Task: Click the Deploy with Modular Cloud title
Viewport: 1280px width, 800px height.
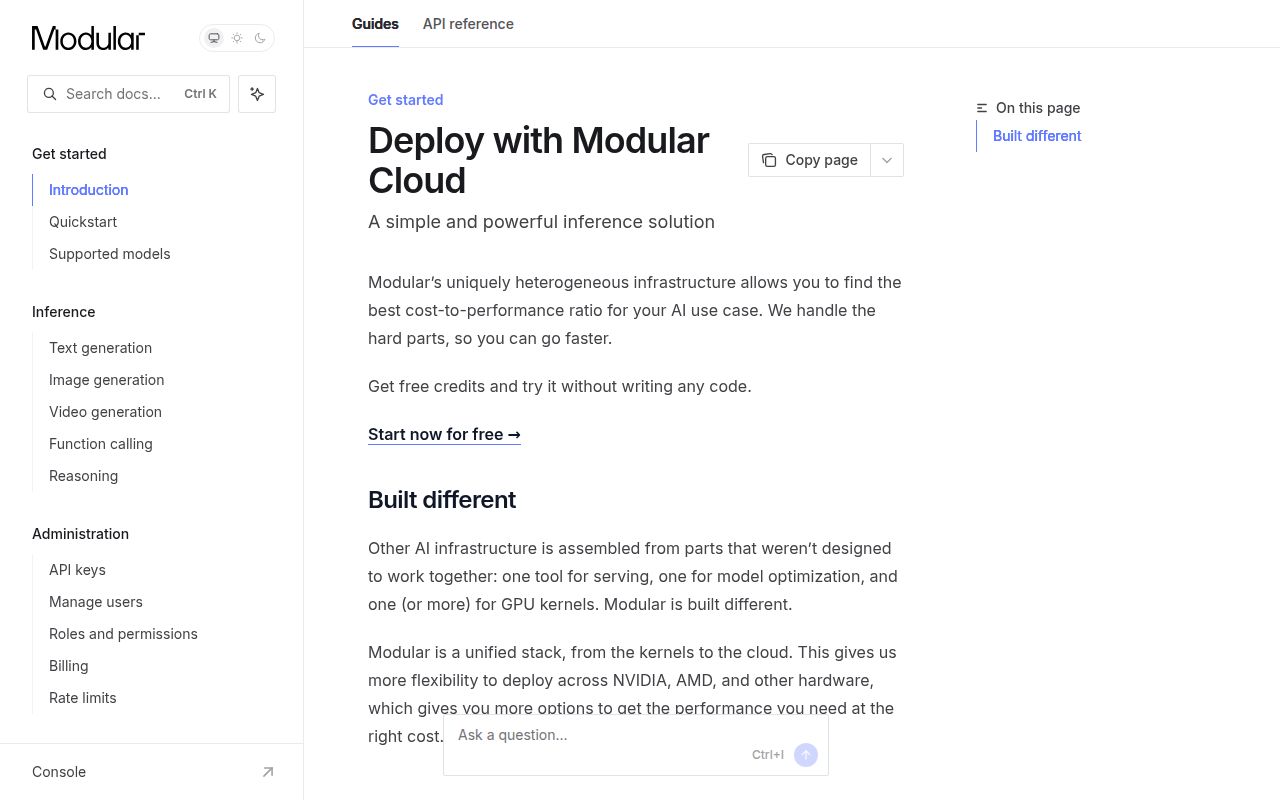Action: point(539,160)
